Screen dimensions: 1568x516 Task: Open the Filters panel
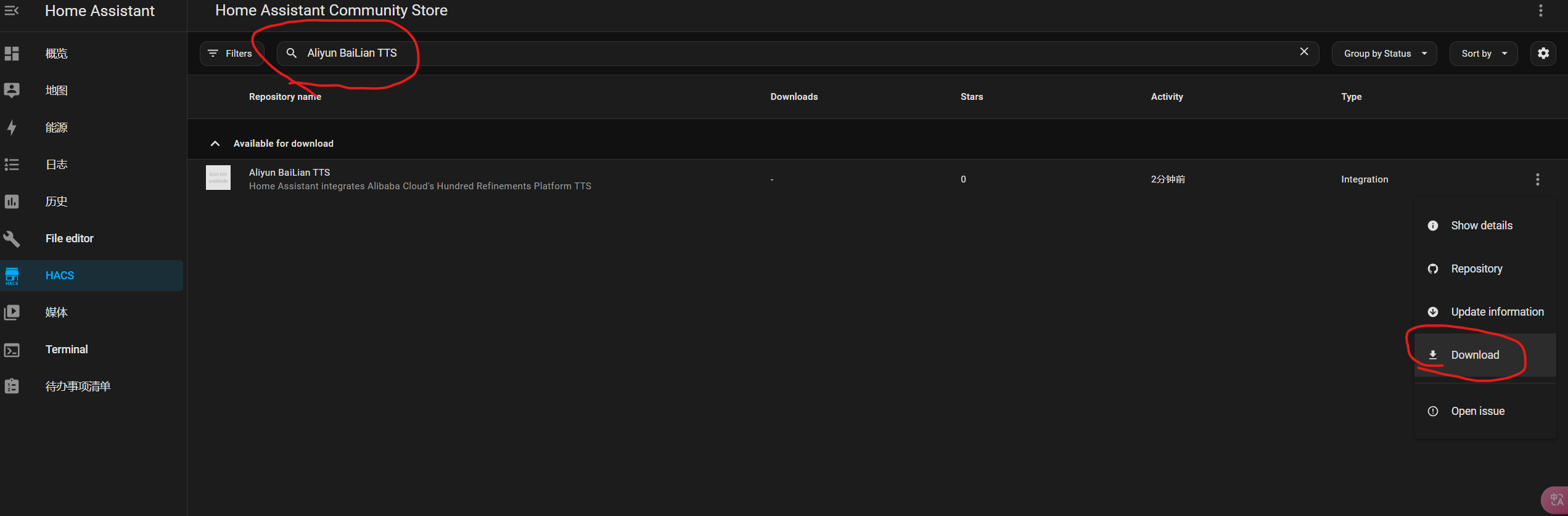231,54
